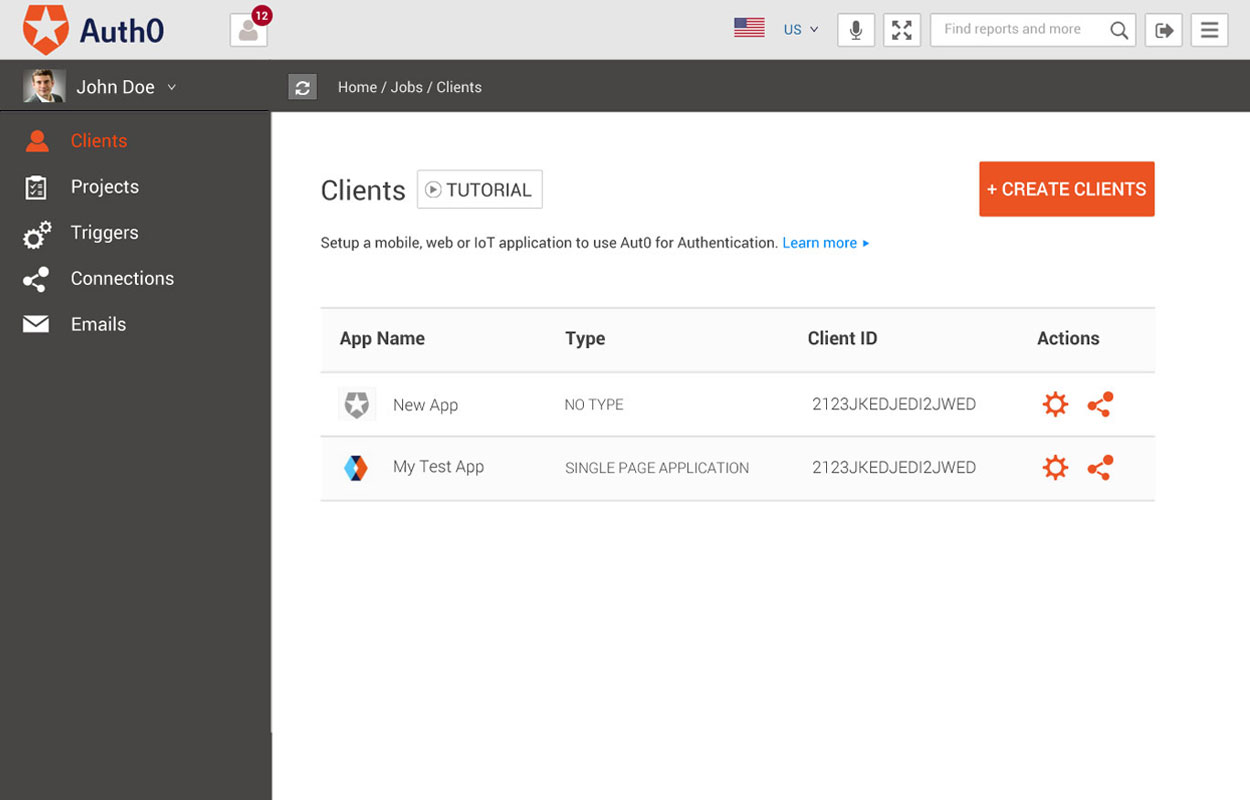Play the Tutorial button
The image size is (1250, 800).
(479, 189)
